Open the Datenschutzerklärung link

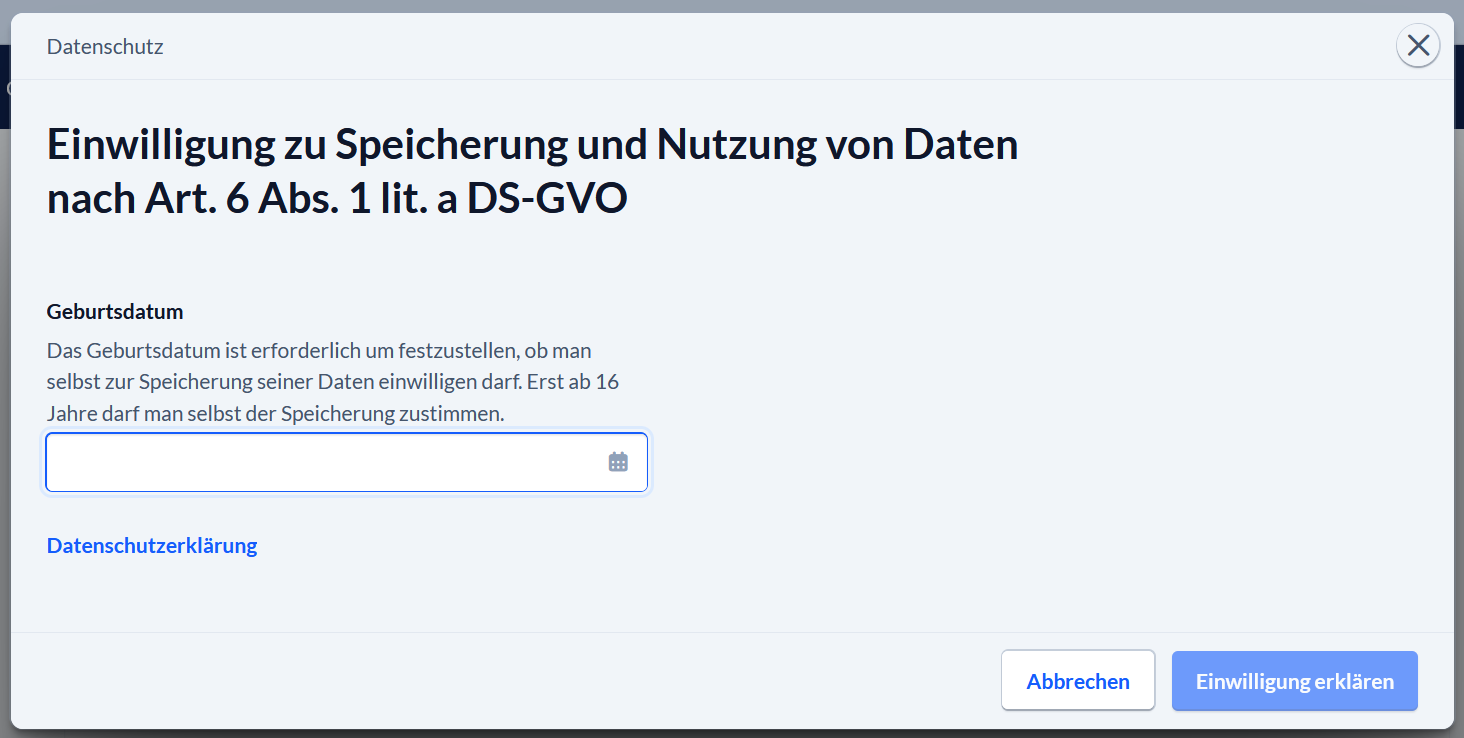tap(152, 546)
